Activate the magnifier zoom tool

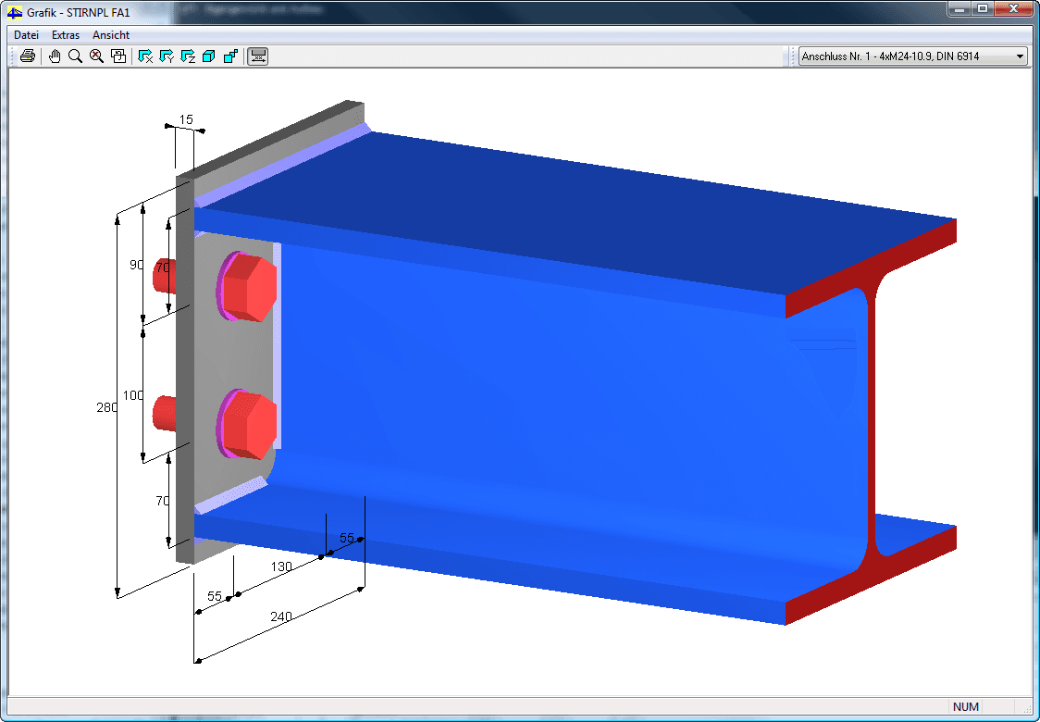pos(76,56)
